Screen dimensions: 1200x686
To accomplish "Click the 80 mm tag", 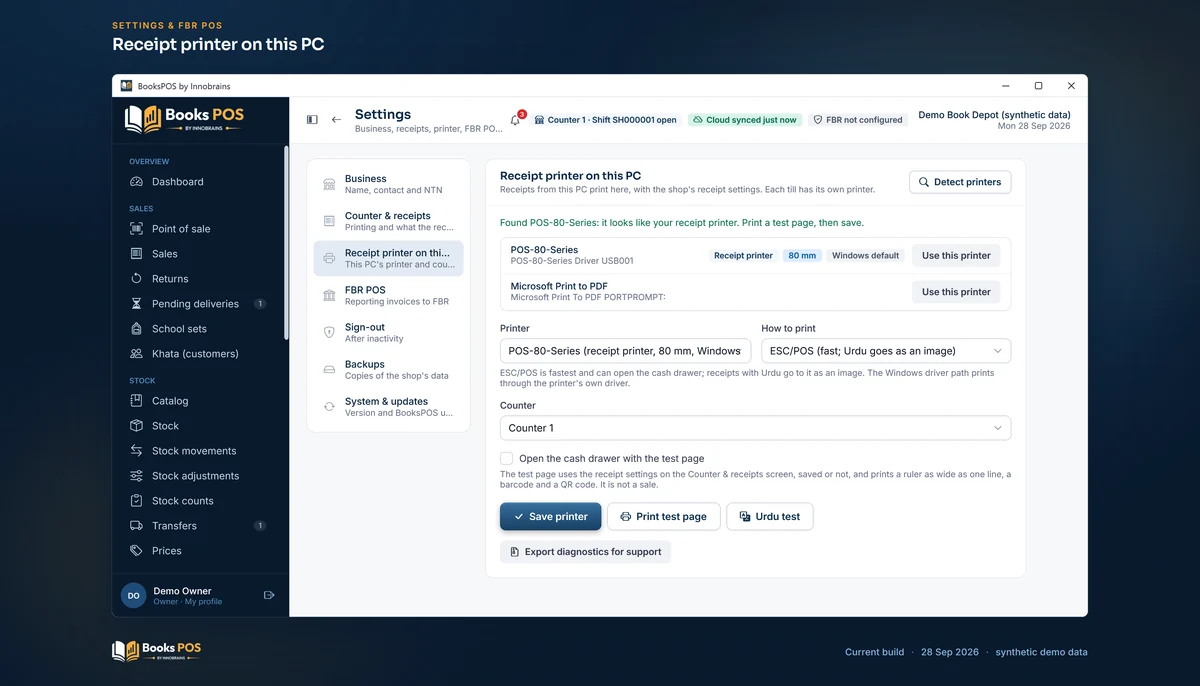I will (802, 255).
